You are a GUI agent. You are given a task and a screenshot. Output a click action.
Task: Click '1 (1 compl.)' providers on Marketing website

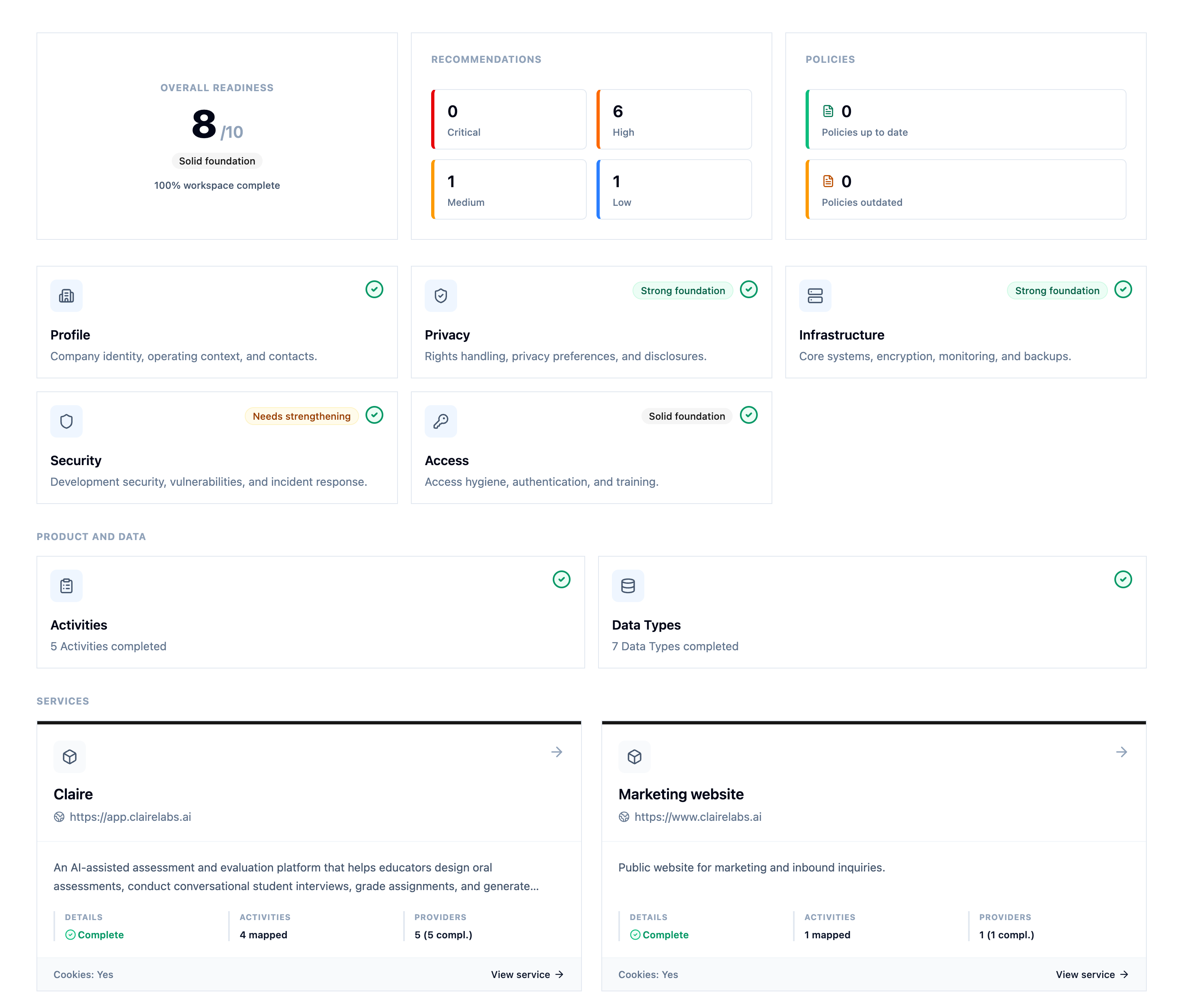pos(1006,935)
